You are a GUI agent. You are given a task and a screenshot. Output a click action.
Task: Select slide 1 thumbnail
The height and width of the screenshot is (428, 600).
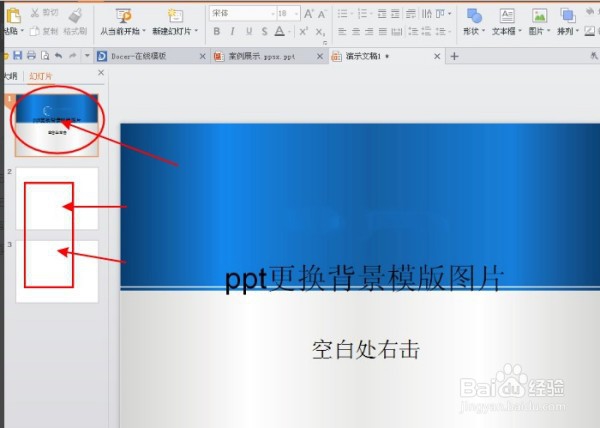(57, 125)
